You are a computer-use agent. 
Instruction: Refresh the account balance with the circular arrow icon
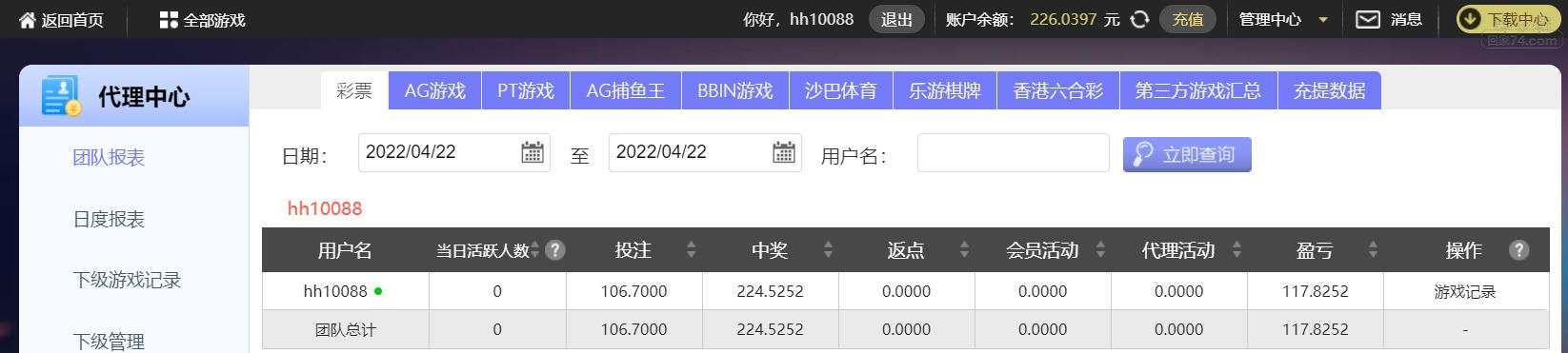point(1139,20)
